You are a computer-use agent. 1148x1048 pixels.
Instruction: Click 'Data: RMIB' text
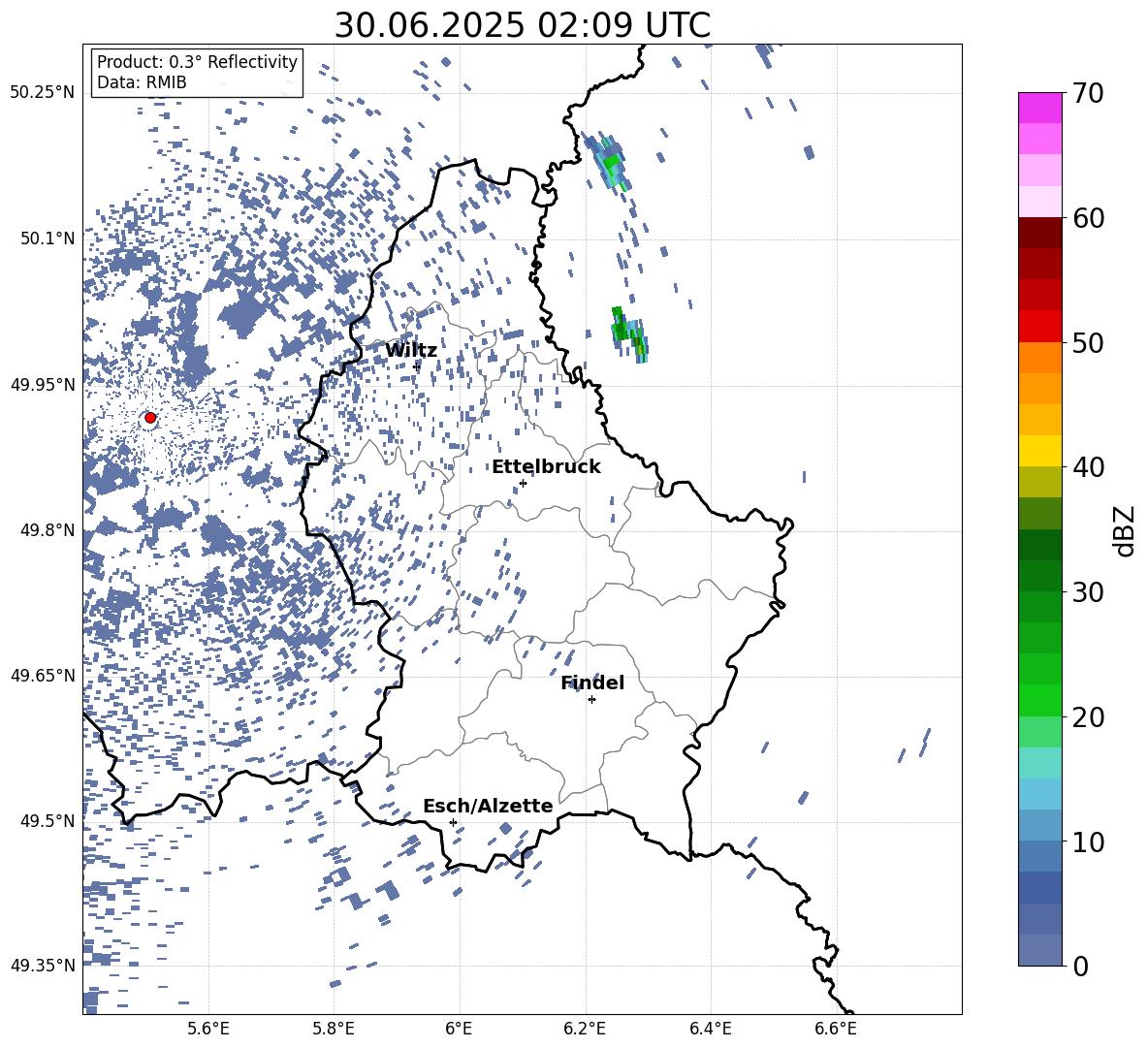142,82
